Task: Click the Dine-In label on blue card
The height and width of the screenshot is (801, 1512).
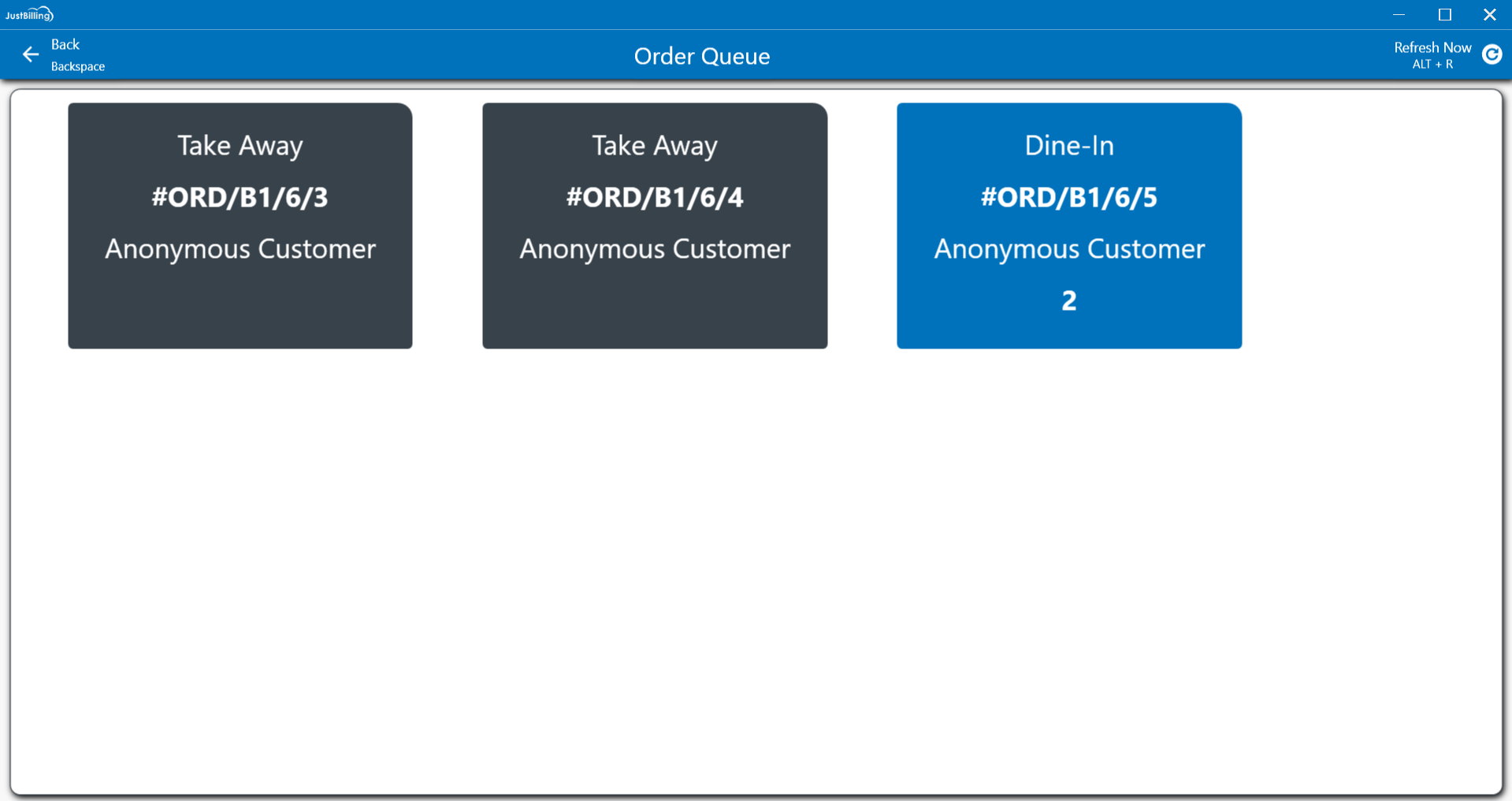Action: coord(1068,145)
